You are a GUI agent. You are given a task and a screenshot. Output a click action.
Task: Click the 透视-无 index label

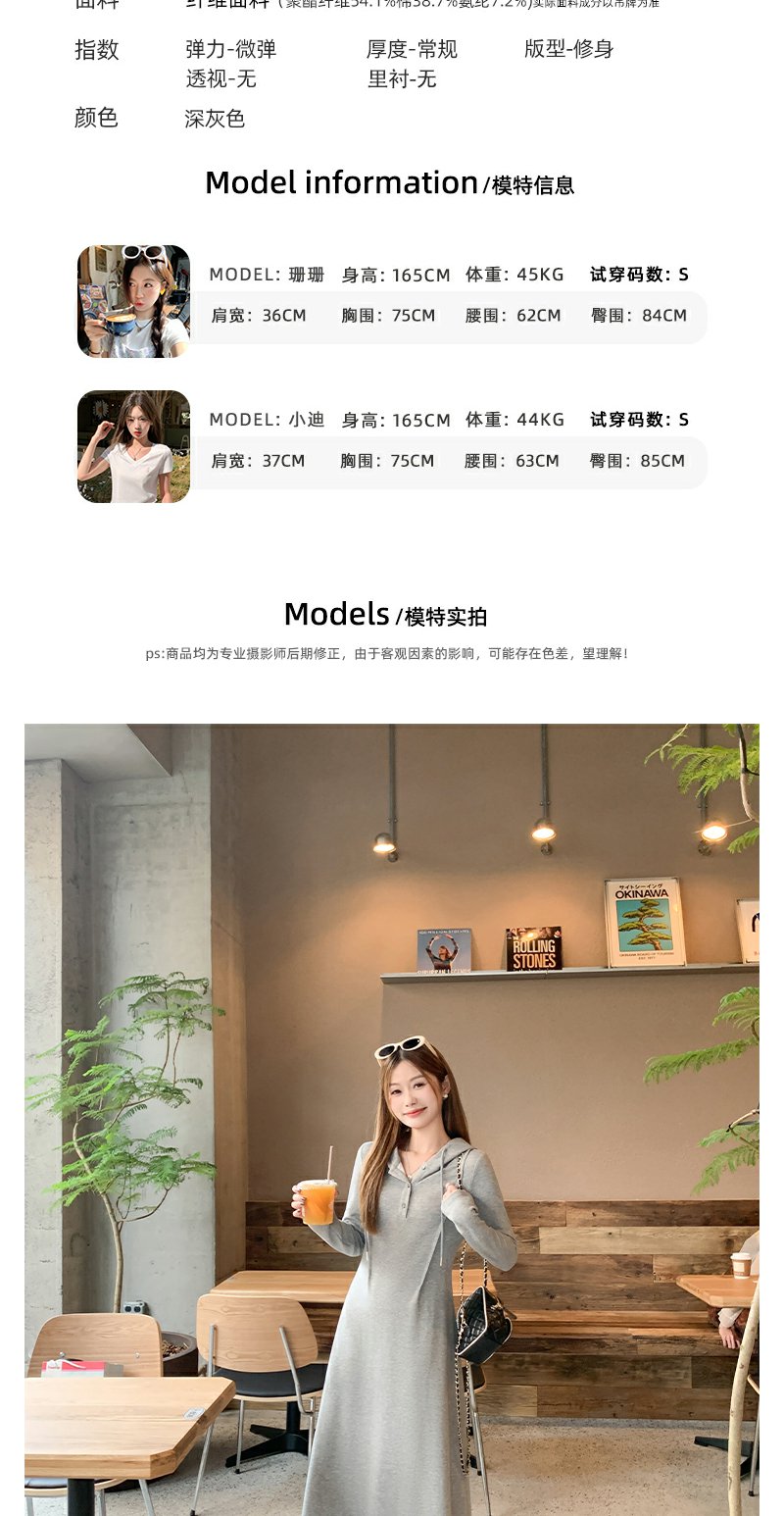pyautogui.click(x=220, y=78)
